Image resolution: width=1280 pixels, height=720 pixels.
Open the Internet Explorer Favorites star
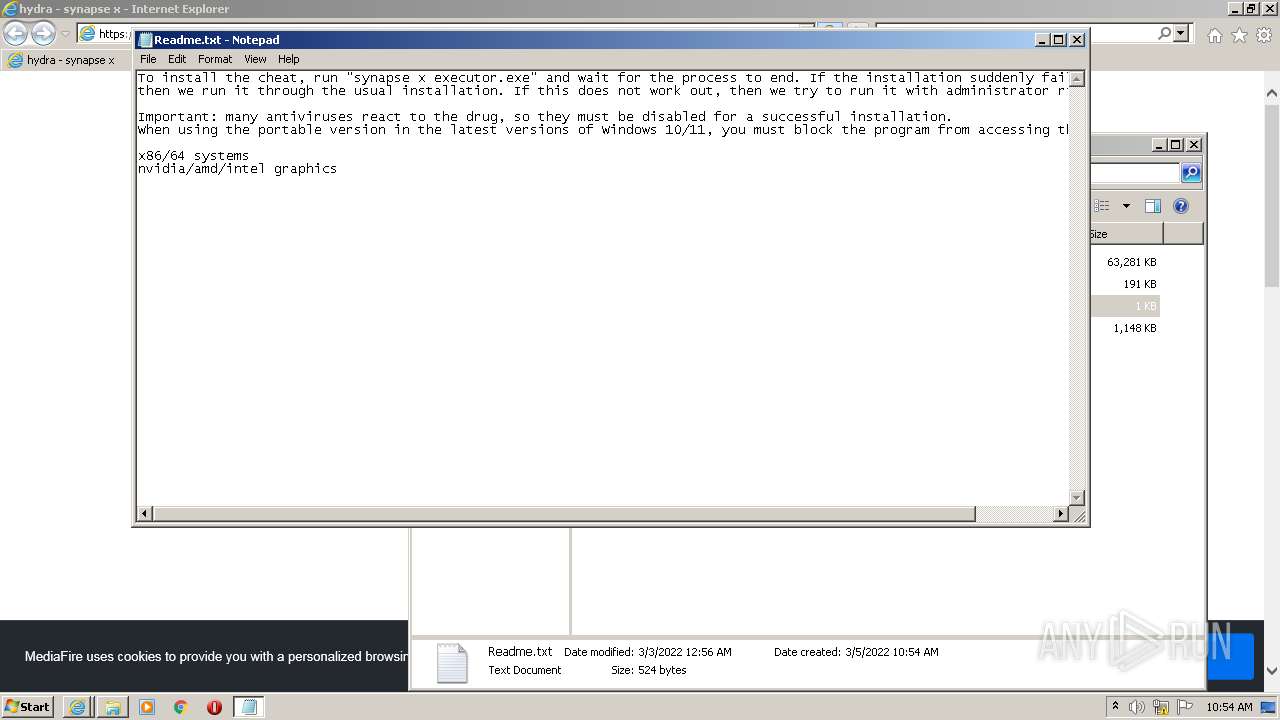click(x=1239, y=35)
